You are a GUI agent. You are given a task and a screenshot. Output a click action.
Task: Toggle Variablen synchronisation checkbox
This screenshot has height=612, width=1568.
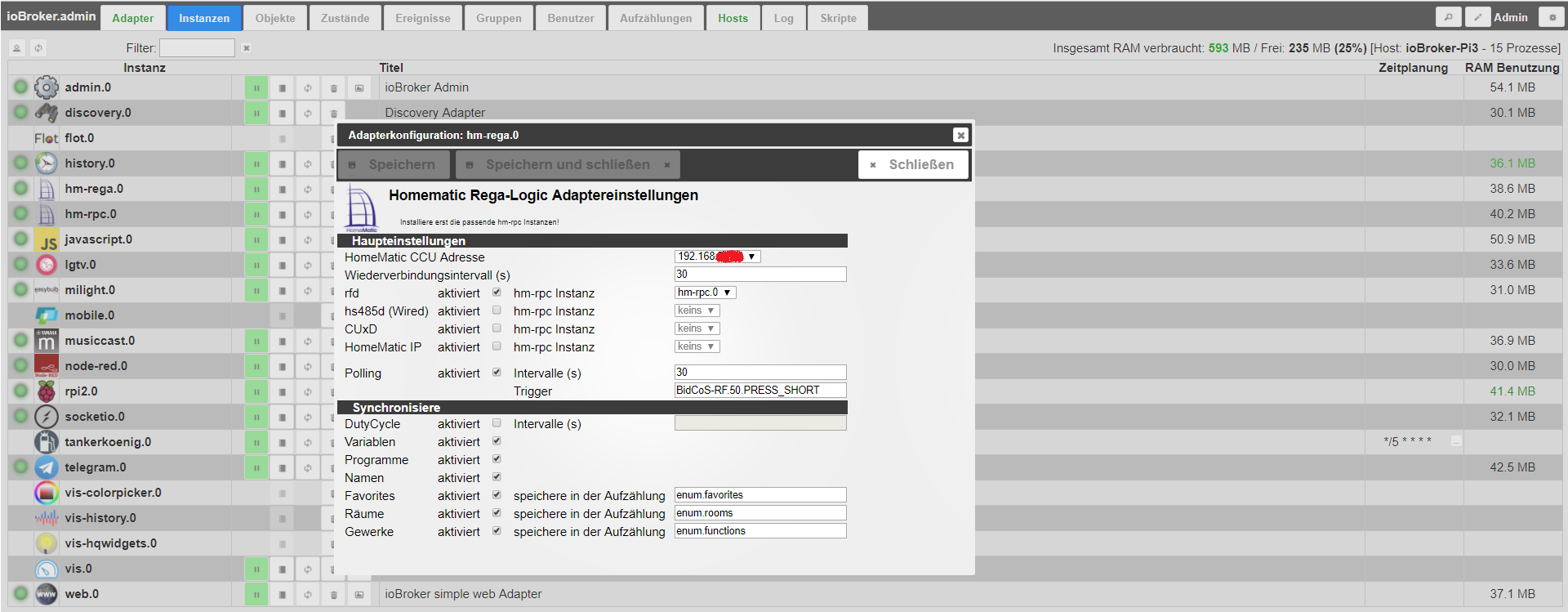point(497,440)
